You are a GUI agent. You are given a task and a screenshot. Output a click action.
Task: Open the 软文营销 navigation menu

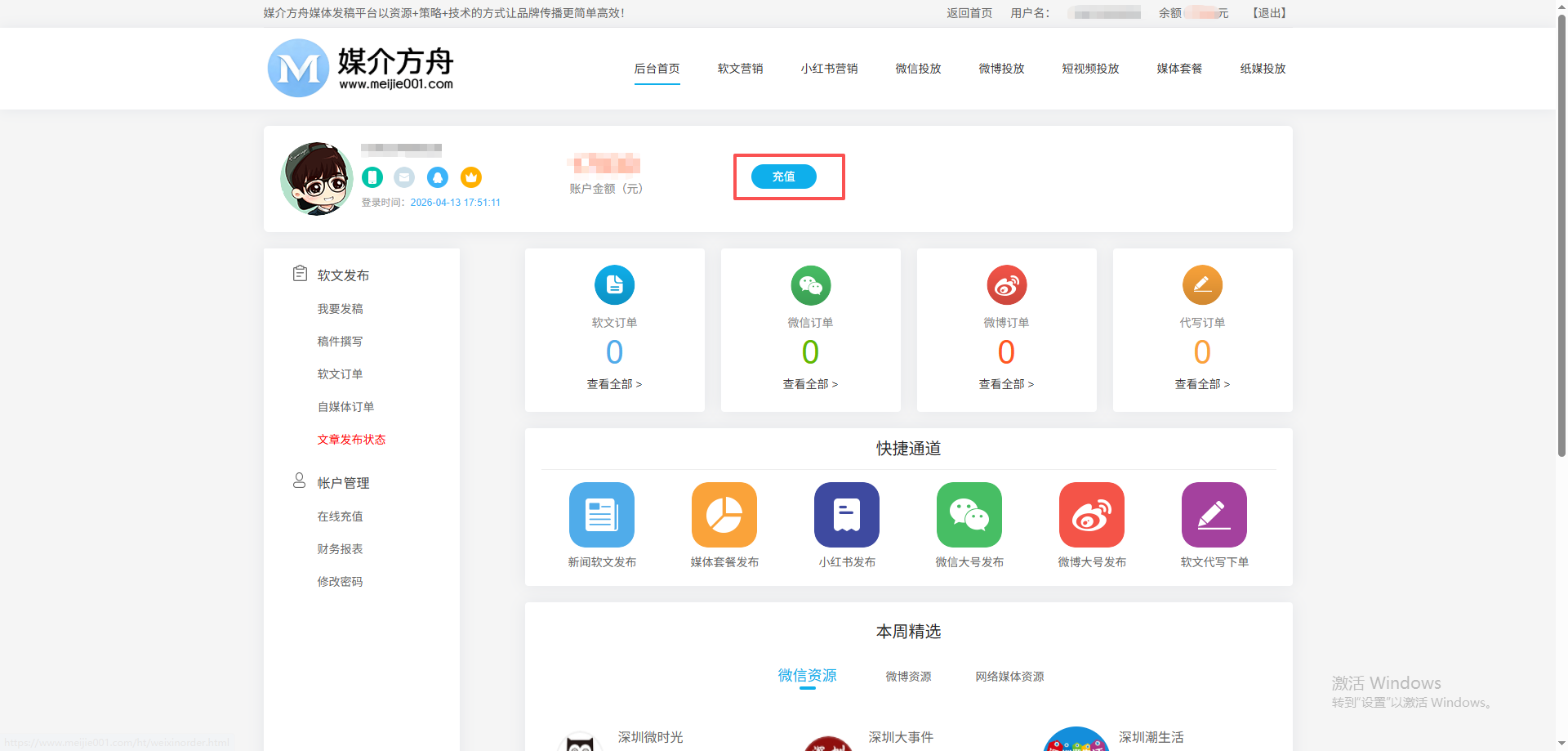[x=740, y=69]
